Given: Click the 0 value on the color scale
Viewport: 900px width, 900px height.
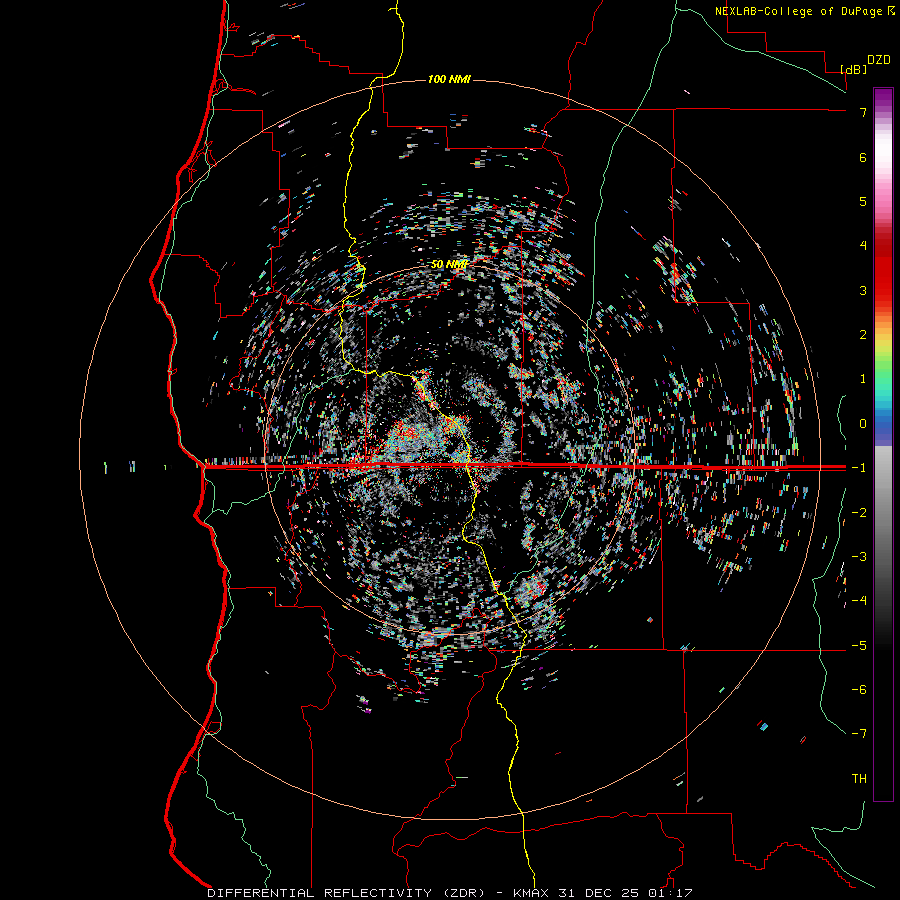Looking at the screenshot, I should click(863, 424).
